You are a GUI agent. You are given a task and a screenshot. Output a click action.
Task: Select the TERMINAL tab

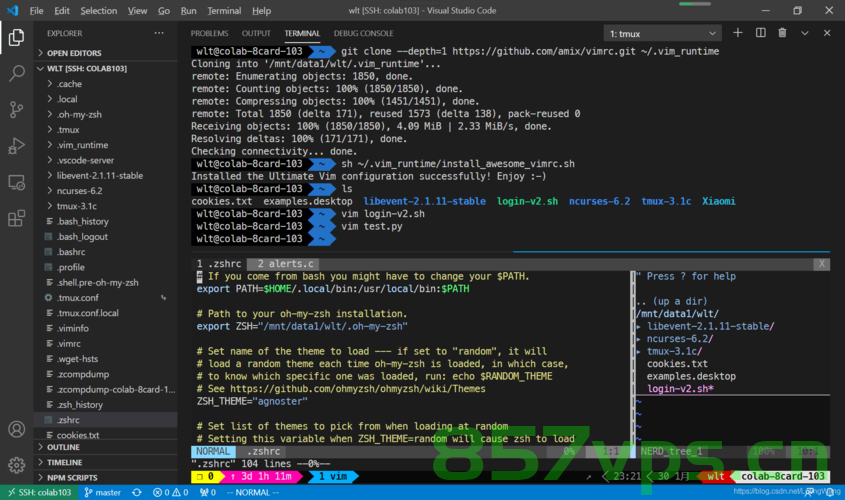302,33
